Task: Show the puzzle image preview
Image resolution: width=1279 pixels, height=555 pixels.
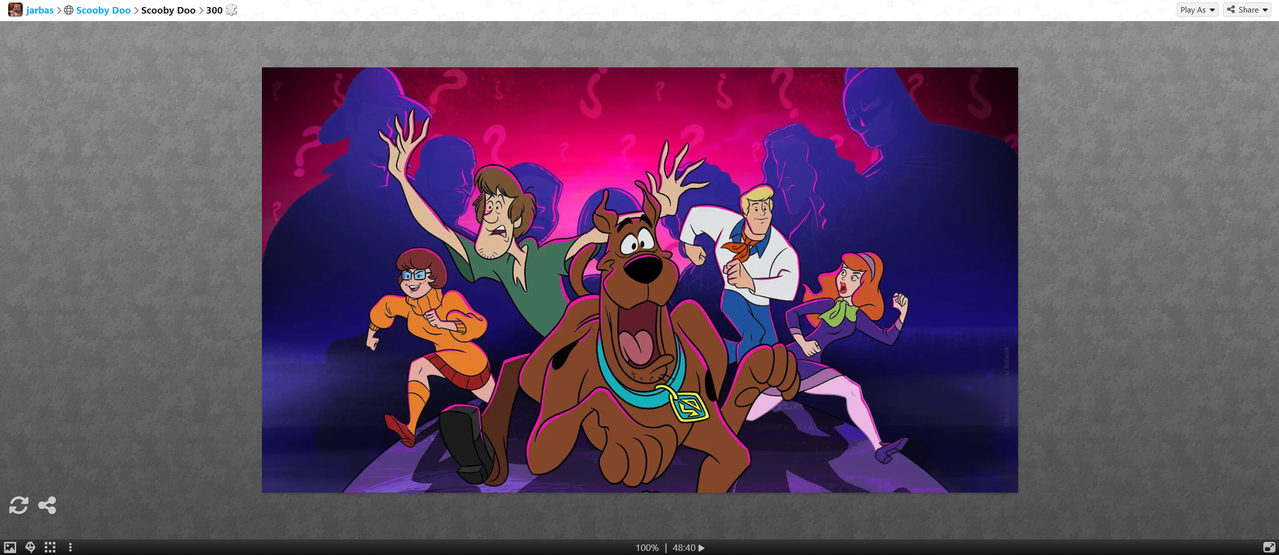Action: (x=10, y=547)
